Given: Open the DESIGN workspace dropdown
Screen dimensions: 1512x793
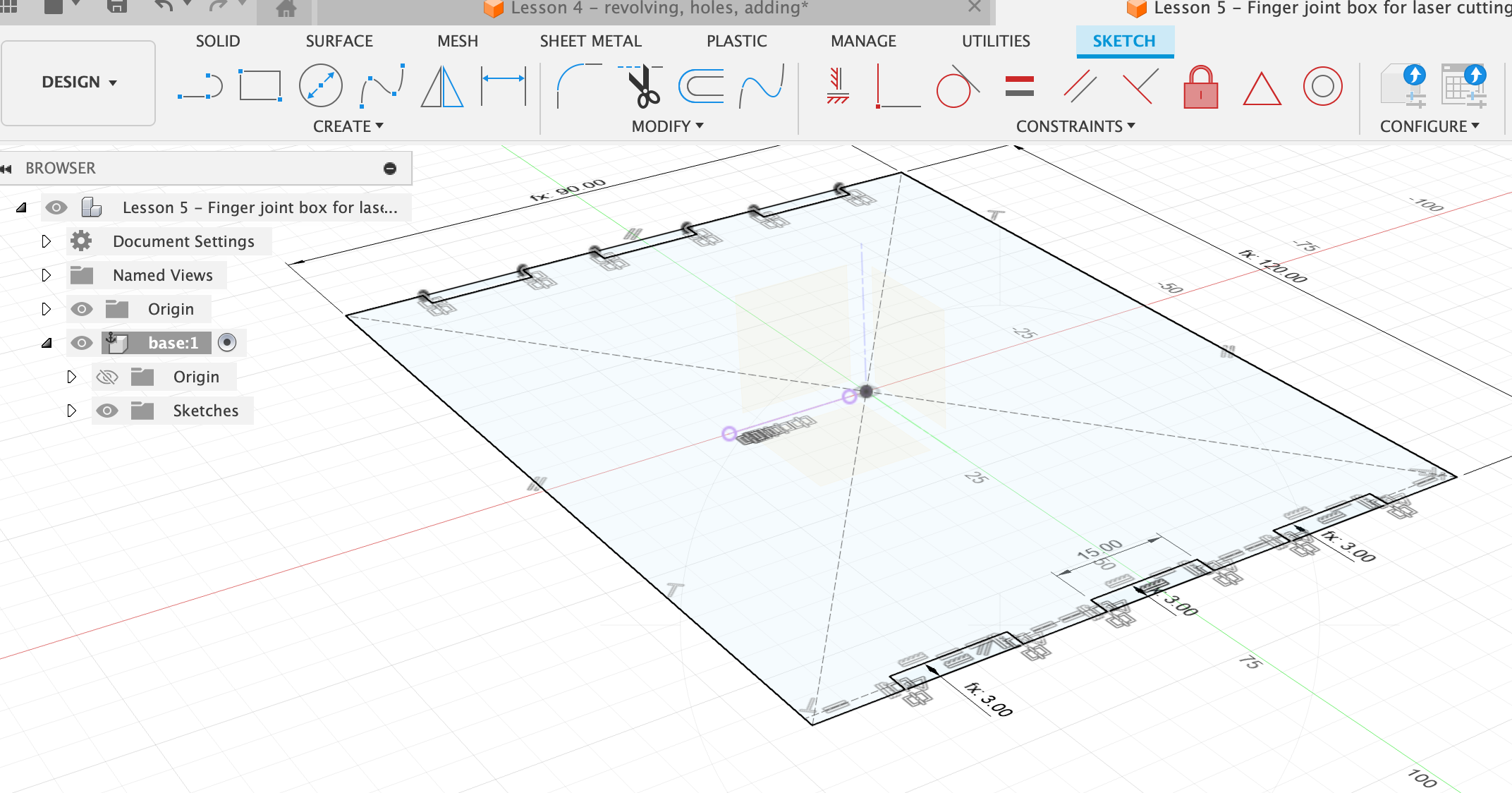Looking at the screenshot, I should [79, 83].
